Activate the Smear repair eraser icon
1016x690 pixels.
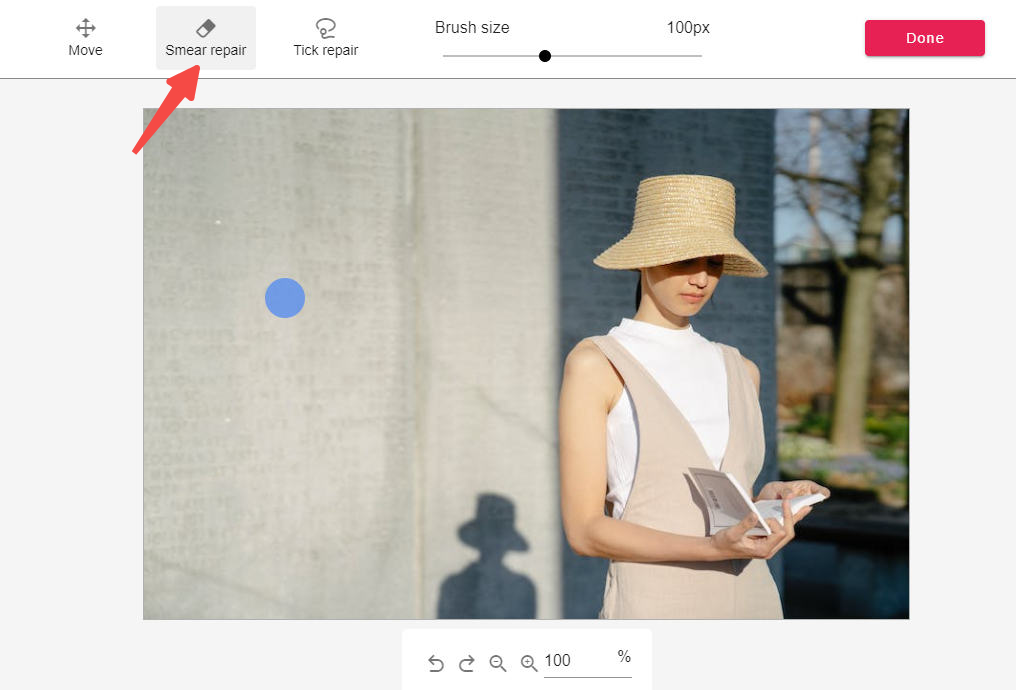click(x=205, y=28)
